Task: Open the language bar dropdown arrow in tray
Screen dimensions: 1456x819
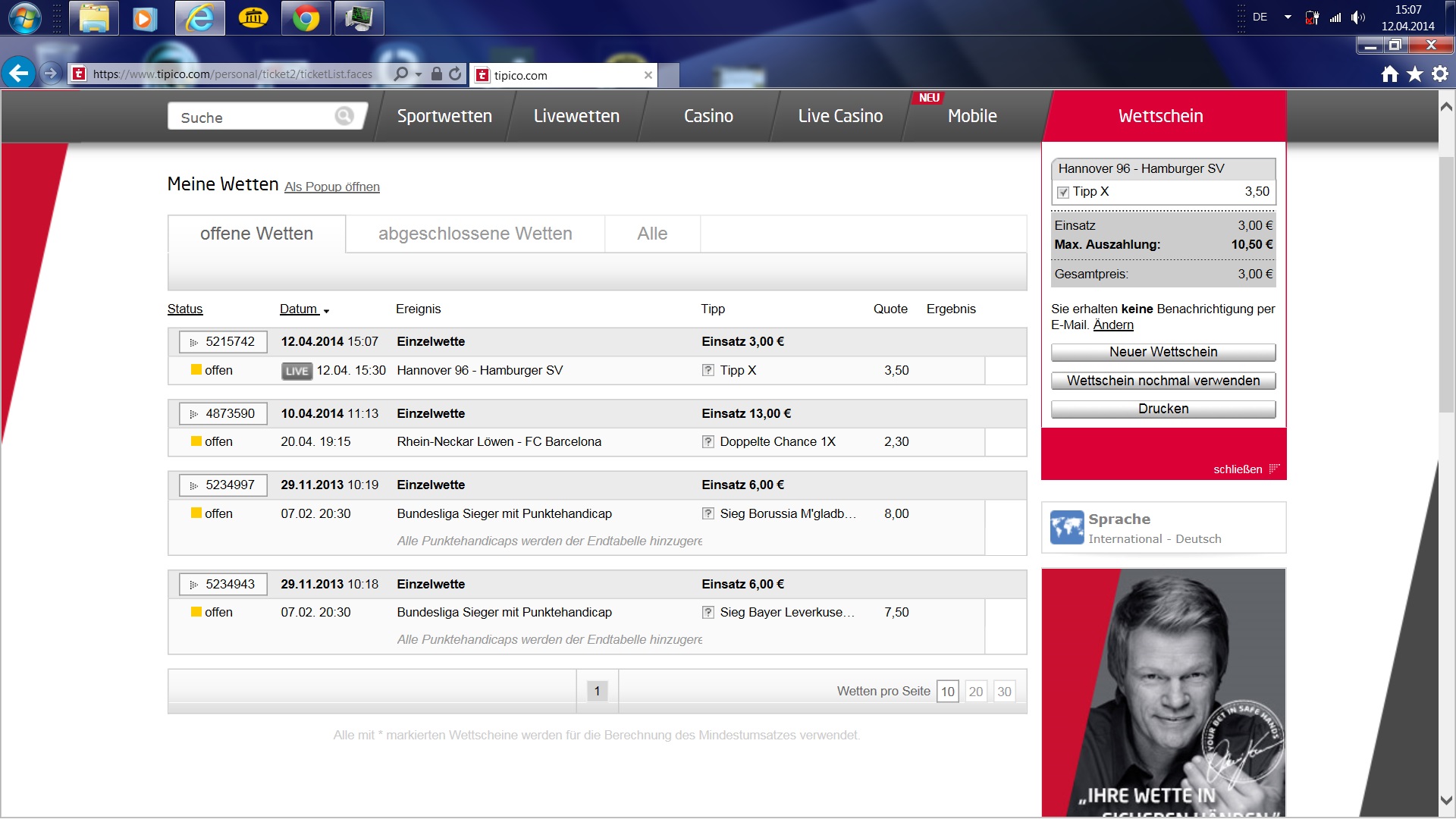Action: point(1288,17)
